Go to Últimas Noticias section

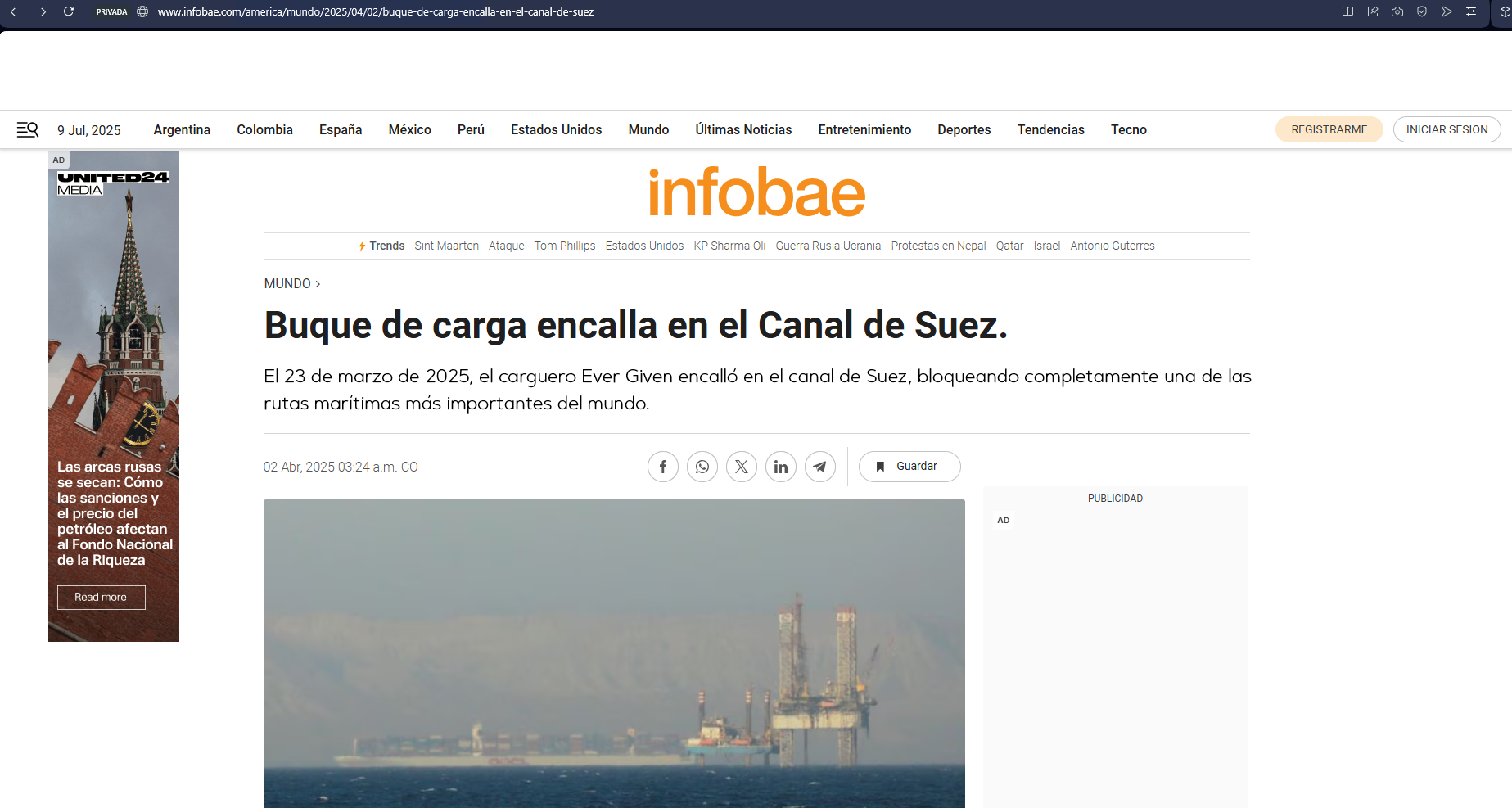tap(742, 129)
